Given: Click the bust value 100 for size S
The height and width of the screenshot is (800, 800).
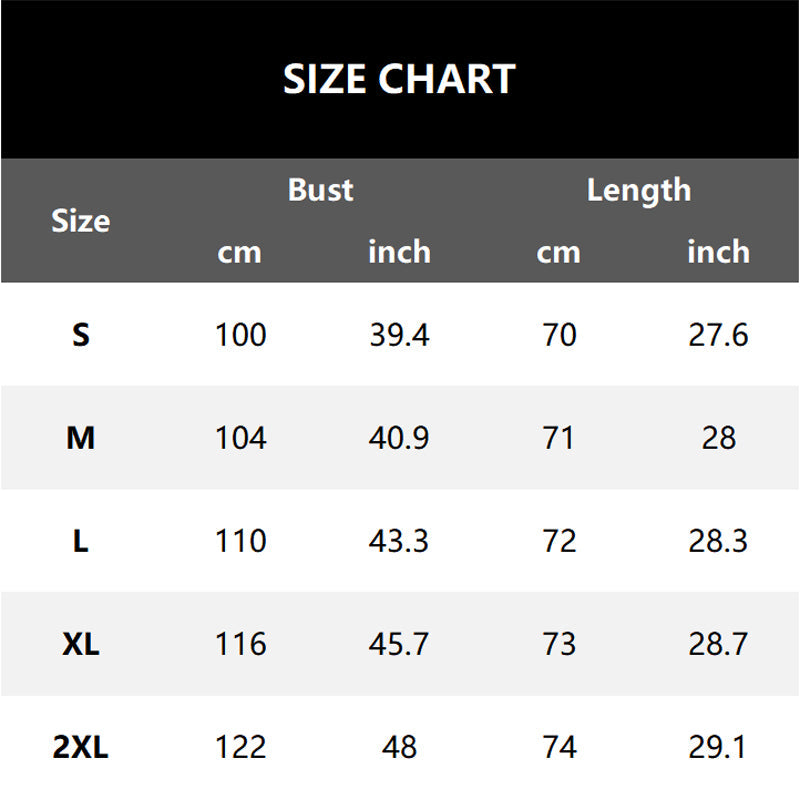Looking at the screenshot, I should pos(240,335).
